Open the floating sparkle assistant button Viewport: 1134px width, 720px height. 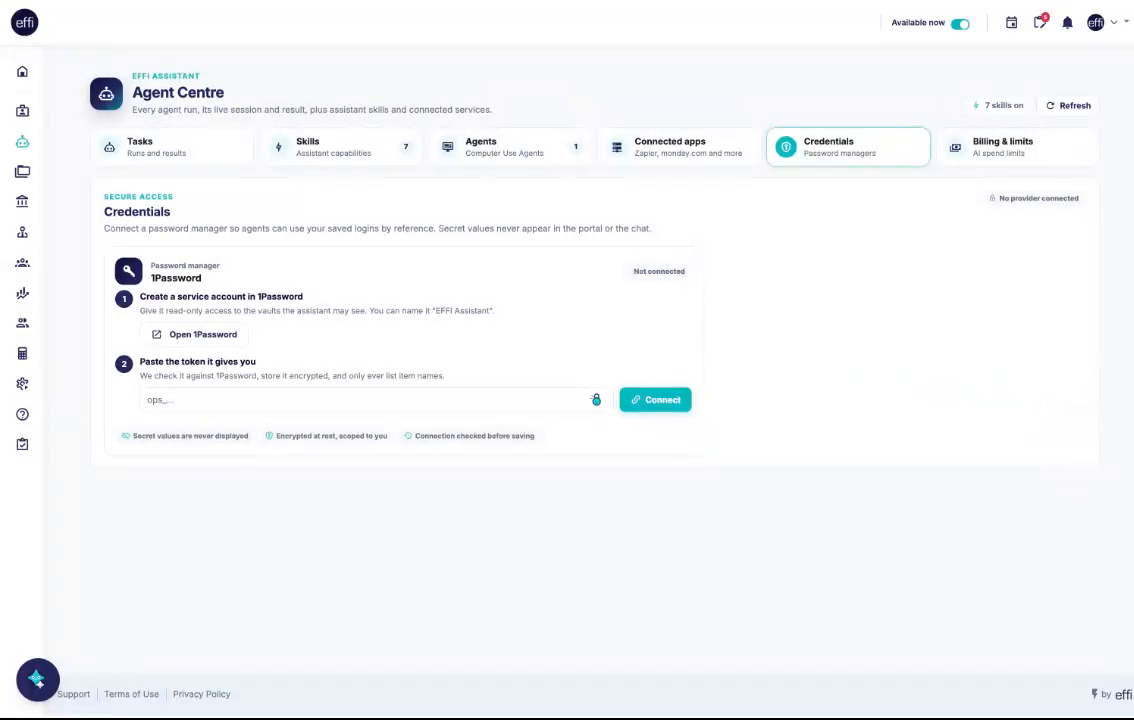38,680
